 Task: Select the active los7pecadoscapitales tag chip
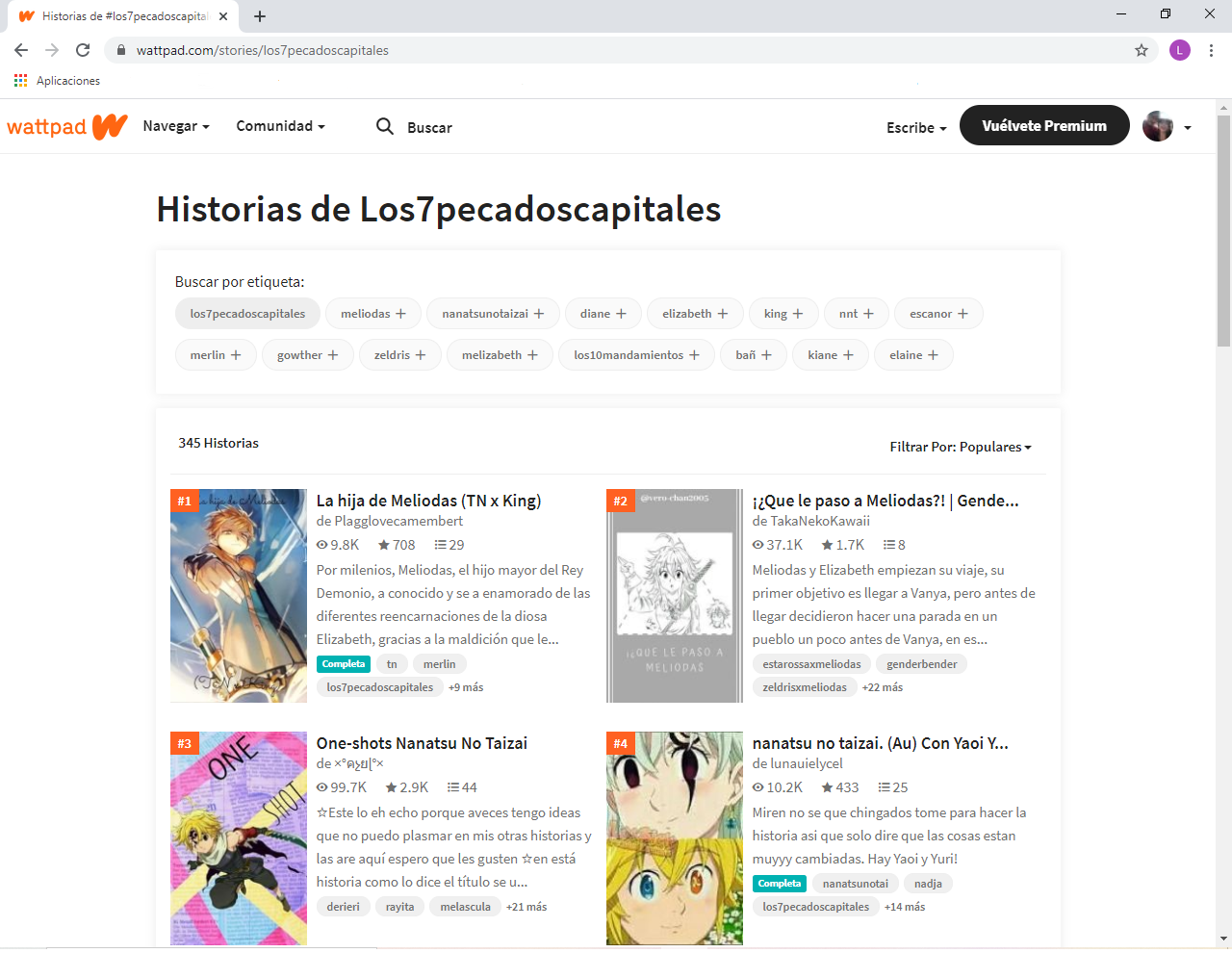pyautogui.click(x=247, y=314)
